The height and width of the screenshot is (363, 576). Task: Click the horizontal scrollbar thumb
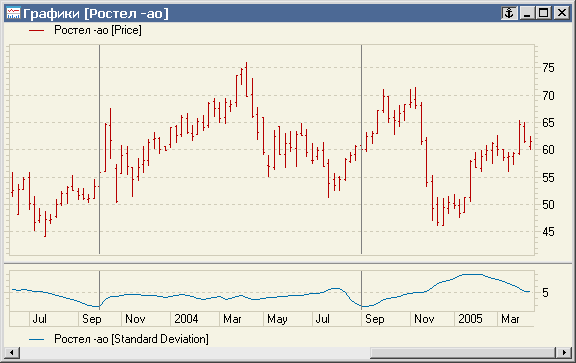463,353
